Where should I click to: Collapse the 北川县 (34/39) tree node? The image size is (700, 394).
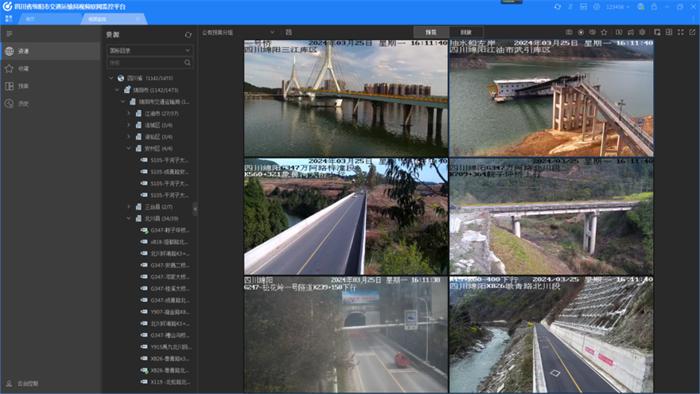click(129, 219)
